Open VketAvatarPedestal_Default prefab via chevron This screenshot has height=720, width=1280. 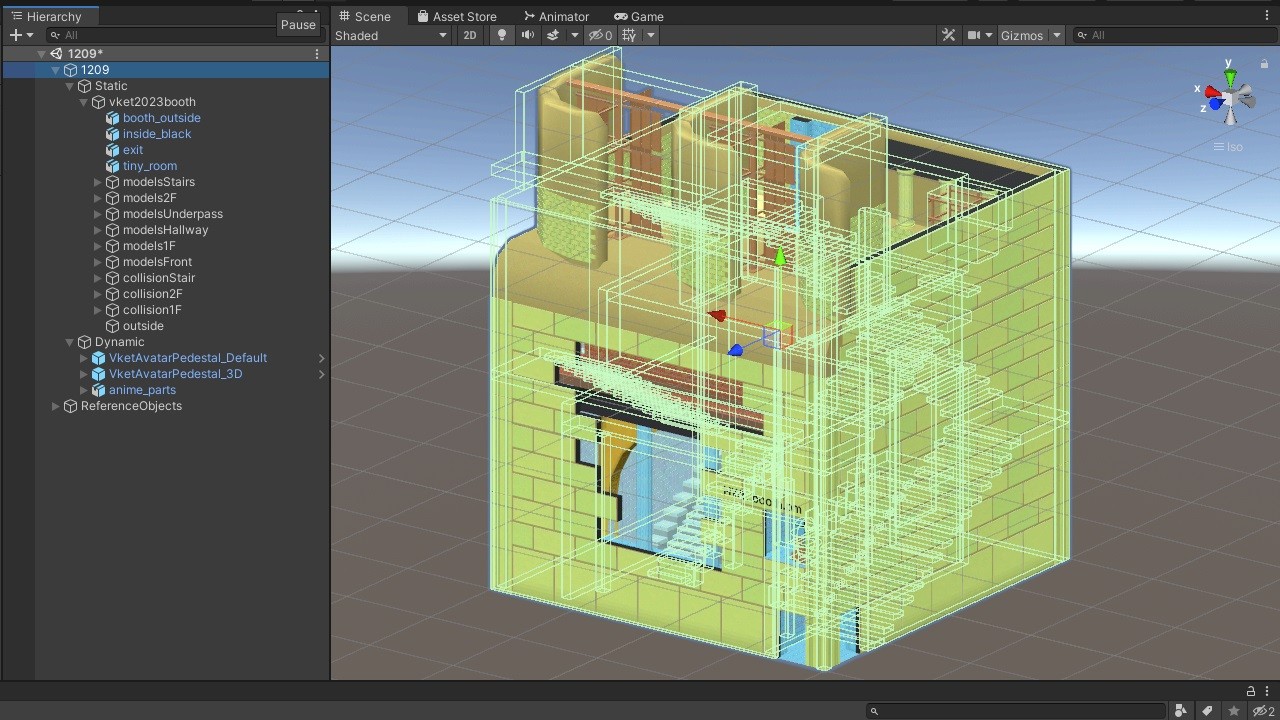[x=322, y=358]
